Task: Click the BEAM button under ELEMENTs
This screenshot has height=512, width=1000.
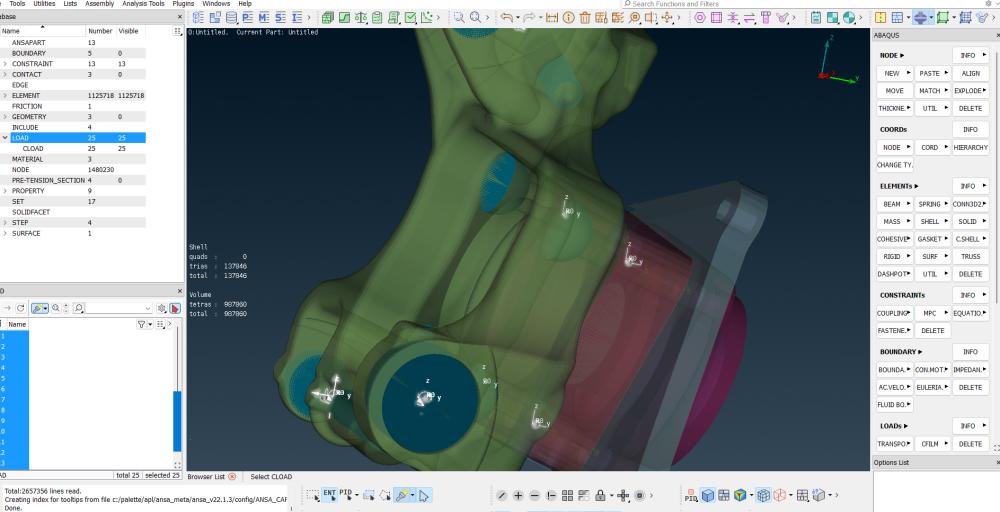Action: pos(891,204)
